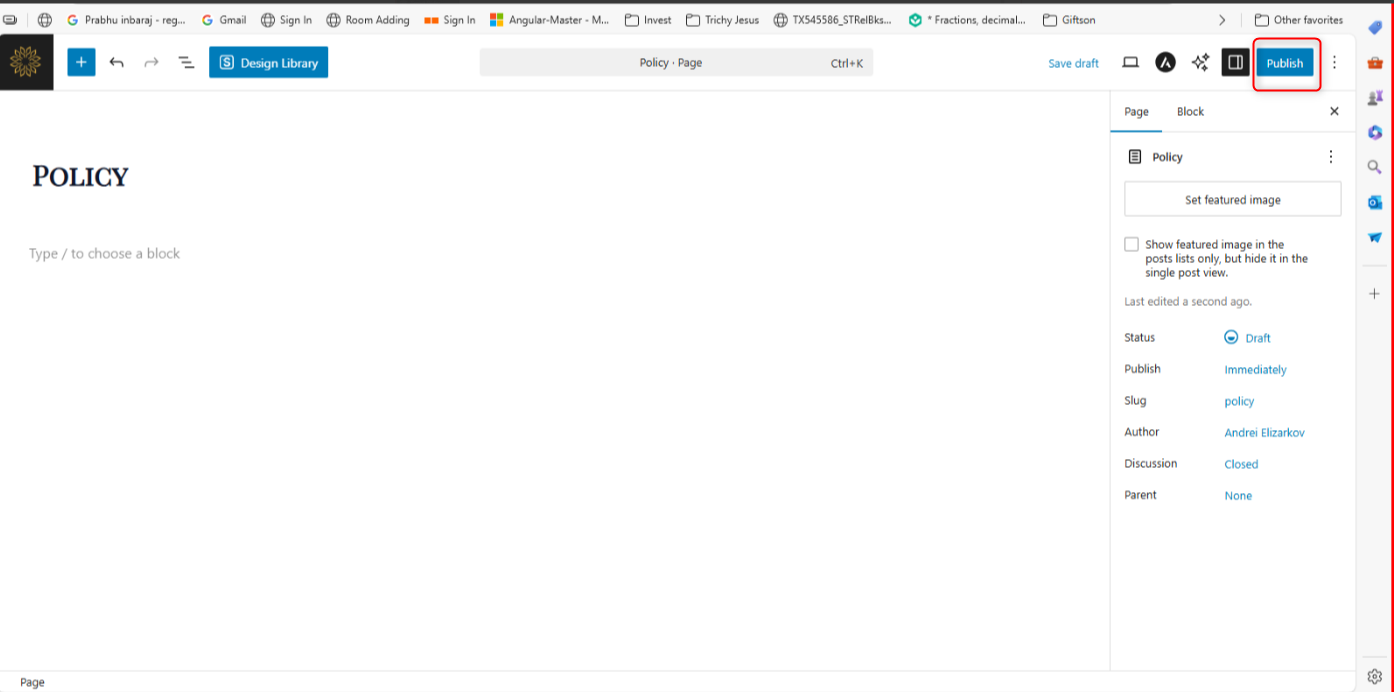Click the redo arrow icon
Viewport: 1394px width, 692px height.
(151, 62)
